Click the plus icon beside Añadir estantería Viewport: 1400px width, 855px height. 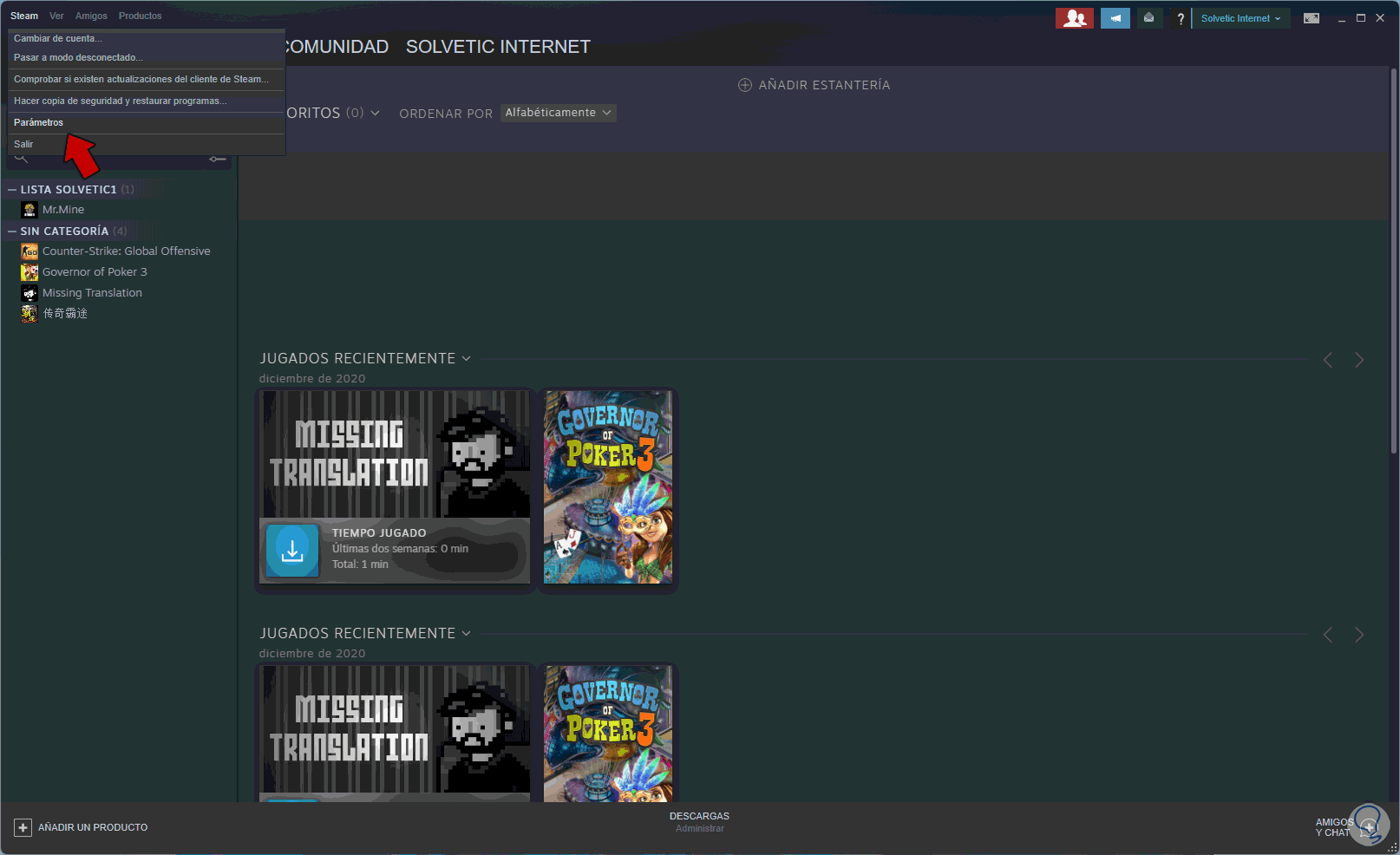pos(745,85)
